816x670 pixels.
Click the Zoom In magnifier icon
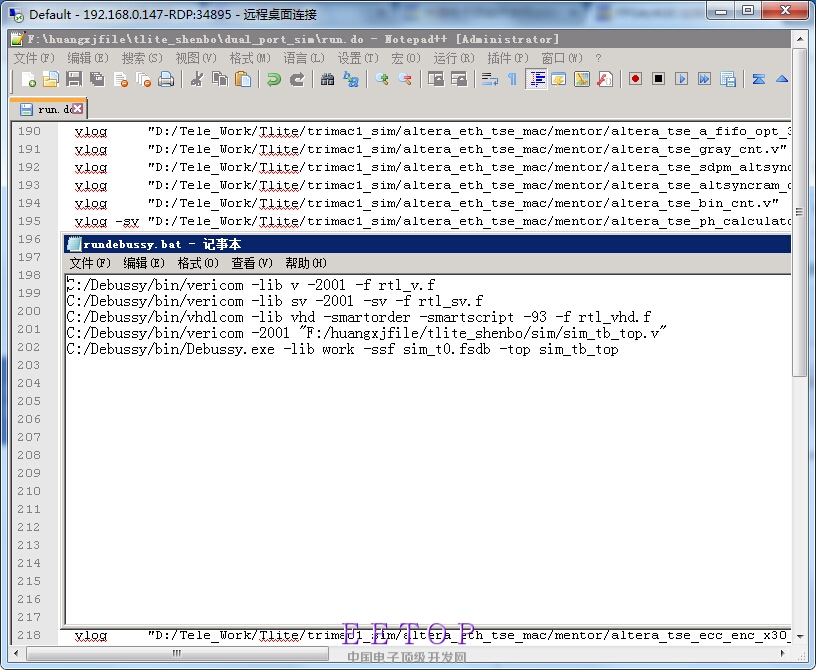381,79
